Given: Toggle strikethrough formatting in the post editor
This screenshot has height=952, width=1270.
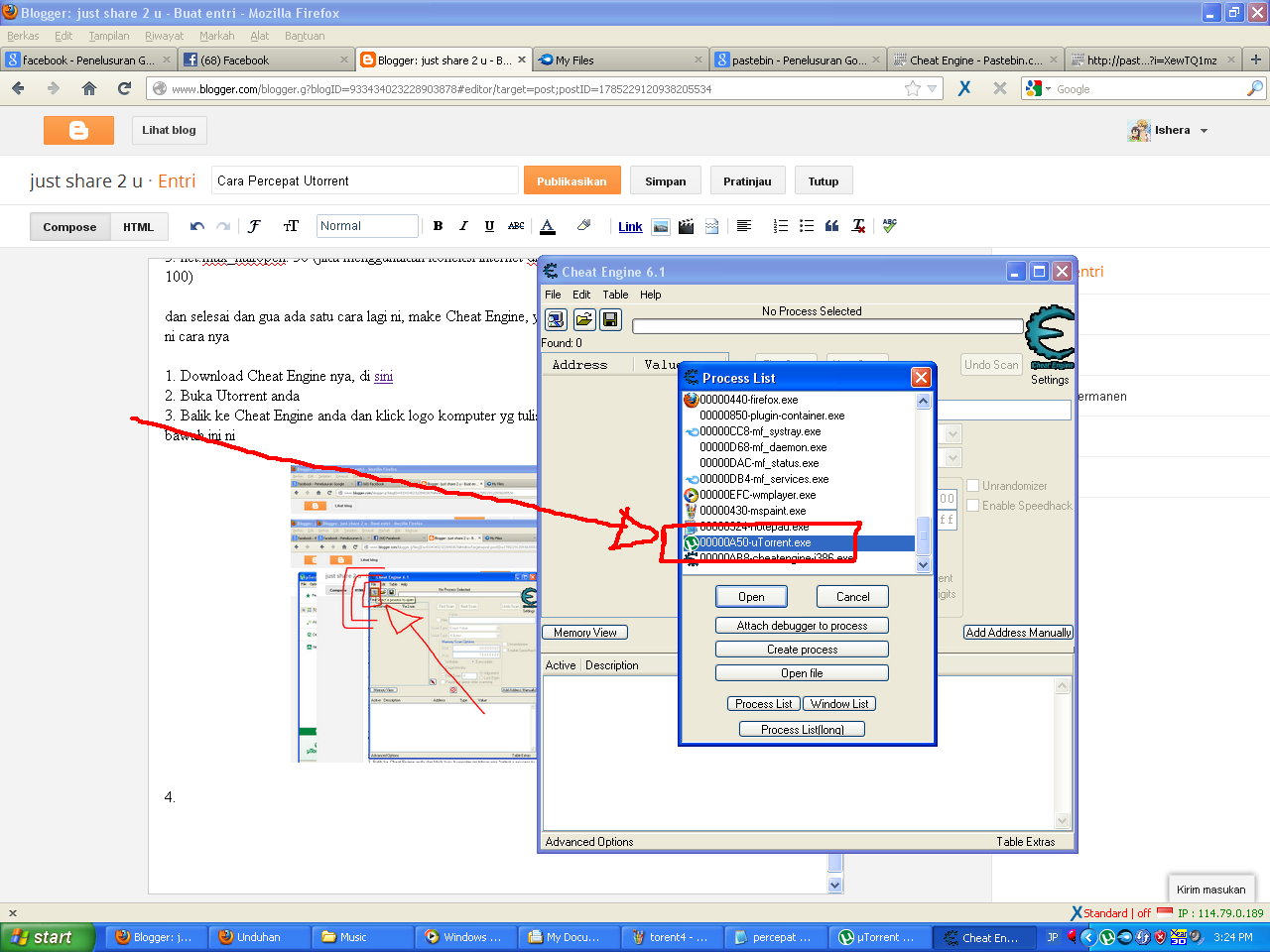Looking at the screenshot, I should click(516, 226).
